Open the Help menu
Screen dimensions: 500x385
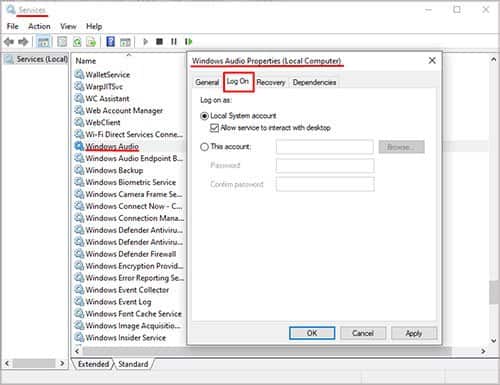(x=94, y=26)
